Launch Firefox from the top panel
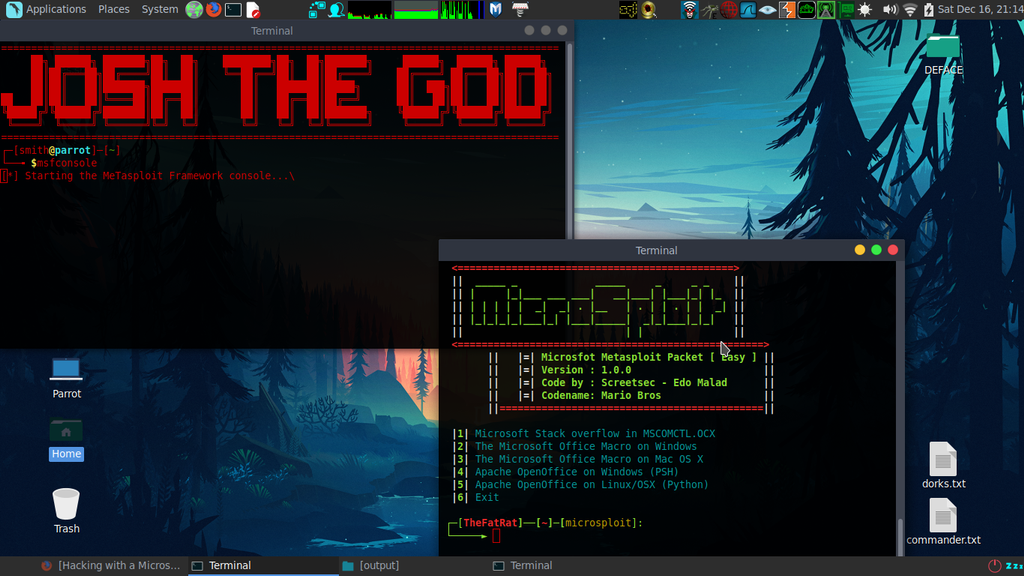1024x576 pixels. coord(213,10)
